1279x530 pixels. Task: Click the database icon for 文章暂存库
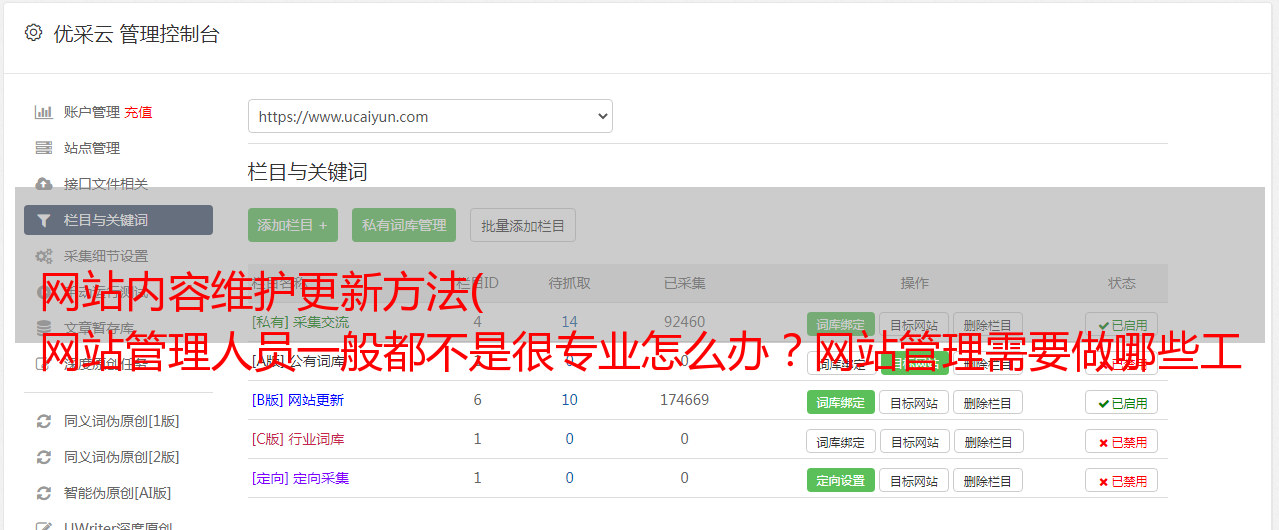click(x=44, y=327)
